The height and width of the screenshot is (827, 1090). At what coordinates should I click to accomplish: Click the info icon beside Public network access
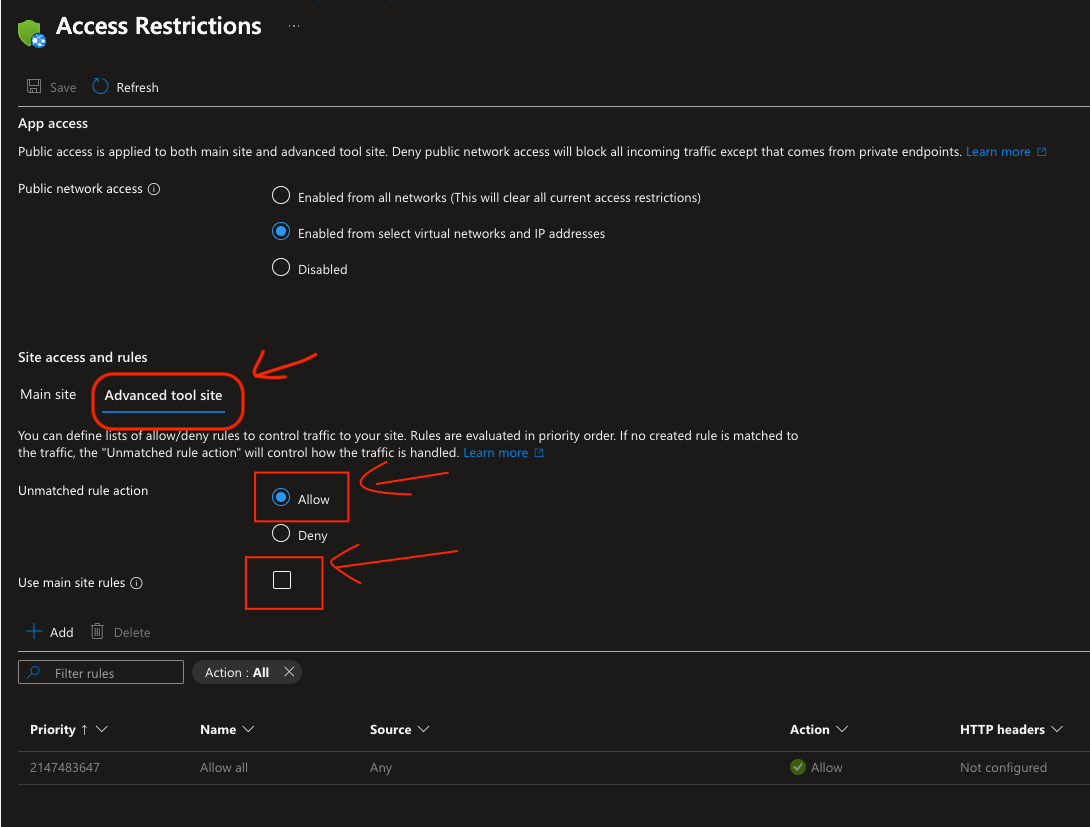(x=154, y=189)
